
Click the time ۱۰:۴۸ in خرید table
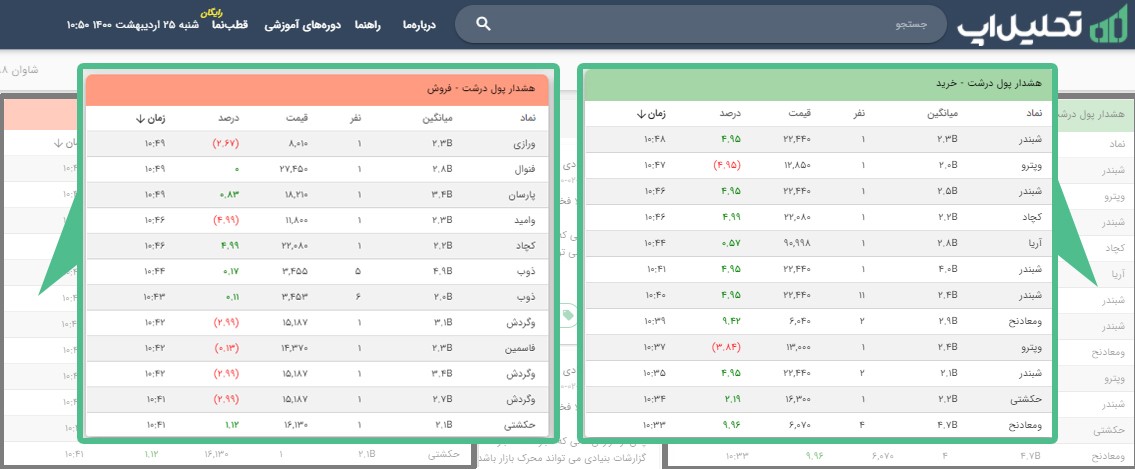pyautogui.click(x=655, y=139)
